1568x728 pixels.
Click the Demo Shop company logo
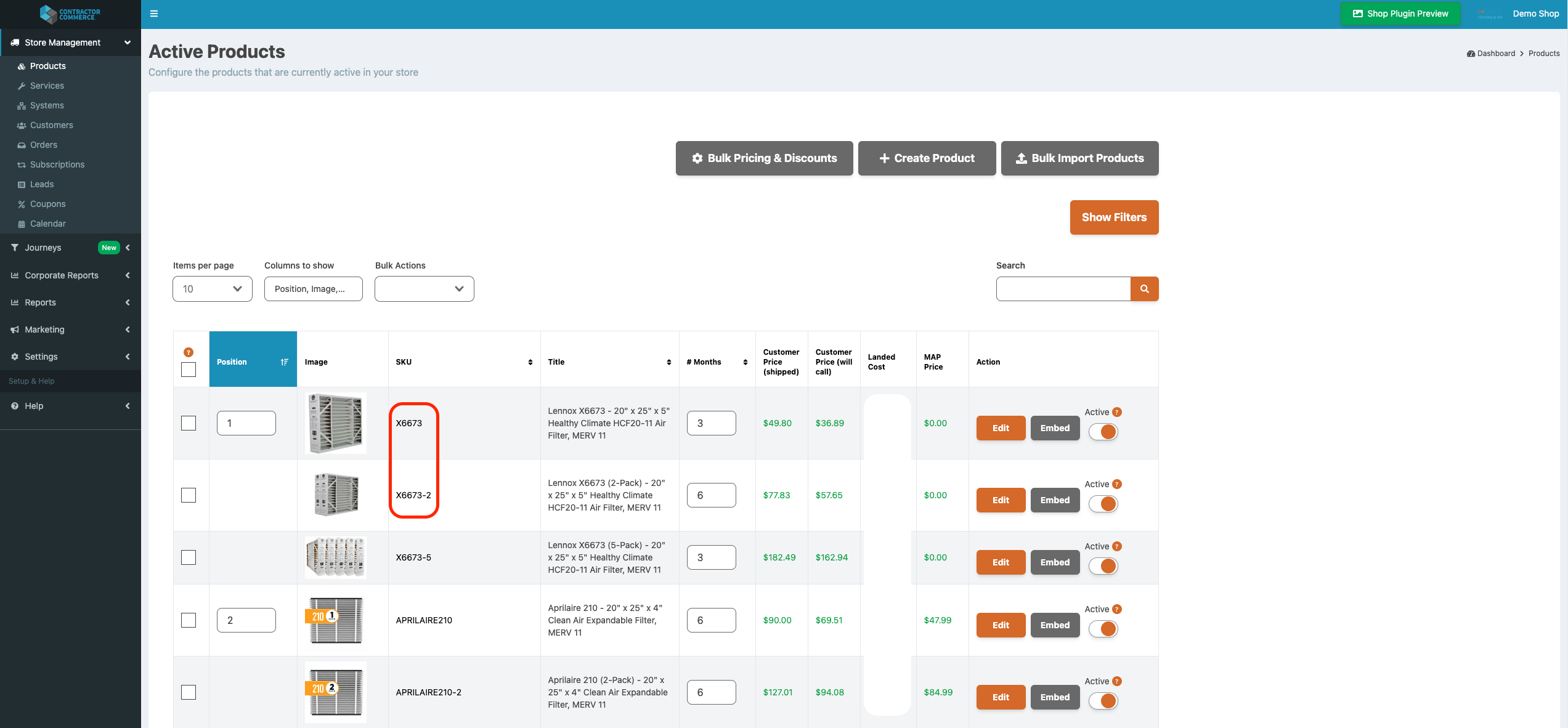tap(1490, 14)
